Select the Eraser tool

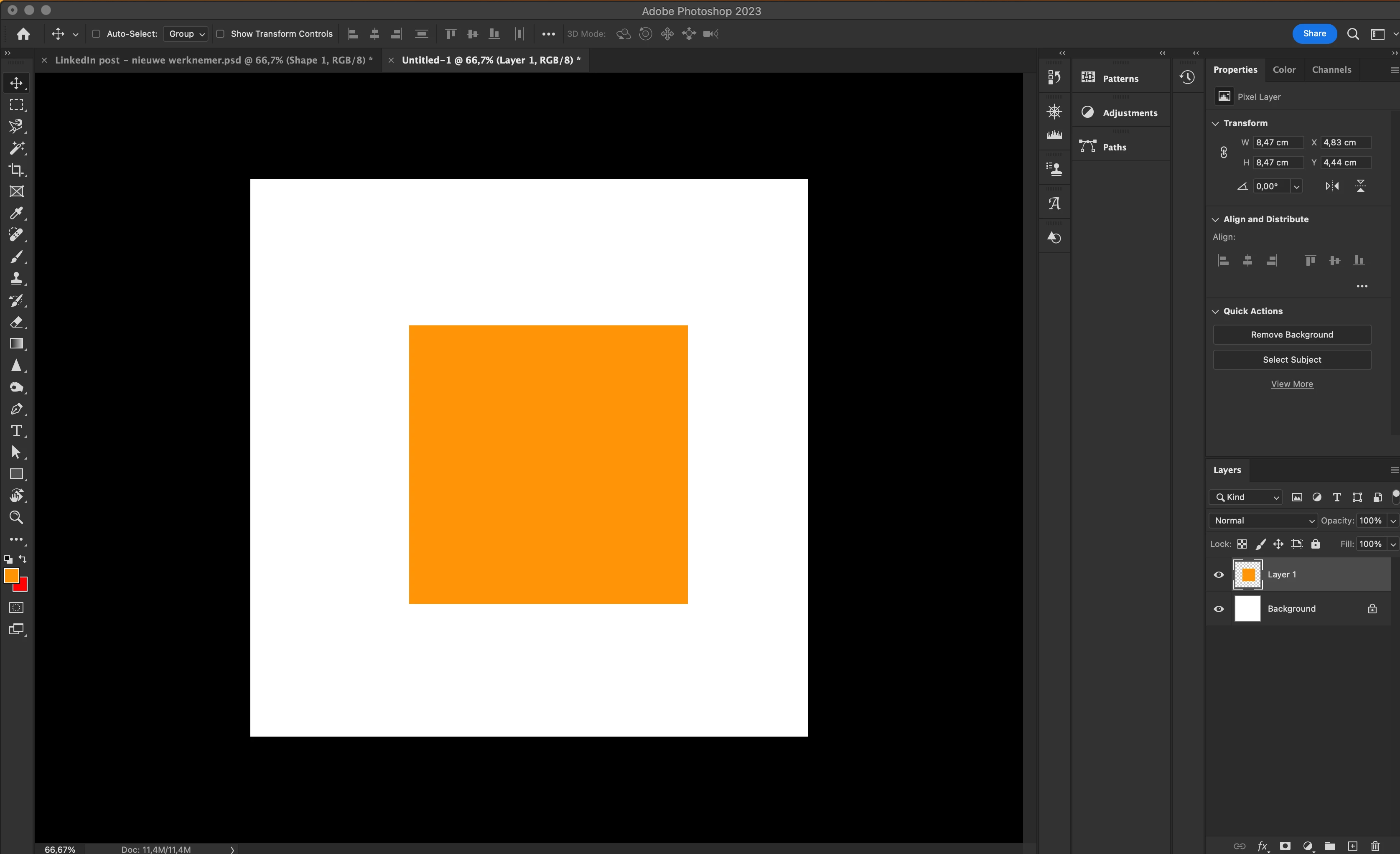click(16, 322)
